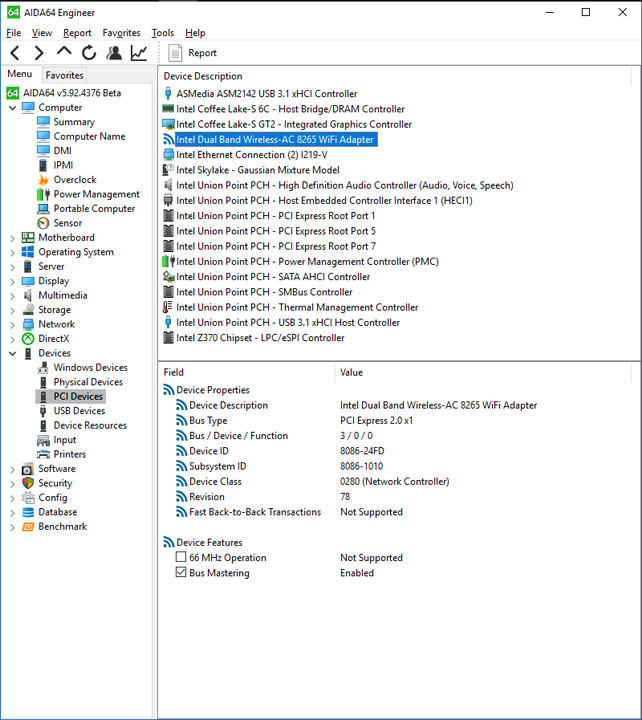Collapse the Devices tree node
This screenshot has width=642, height=720.
coord(12,354)
